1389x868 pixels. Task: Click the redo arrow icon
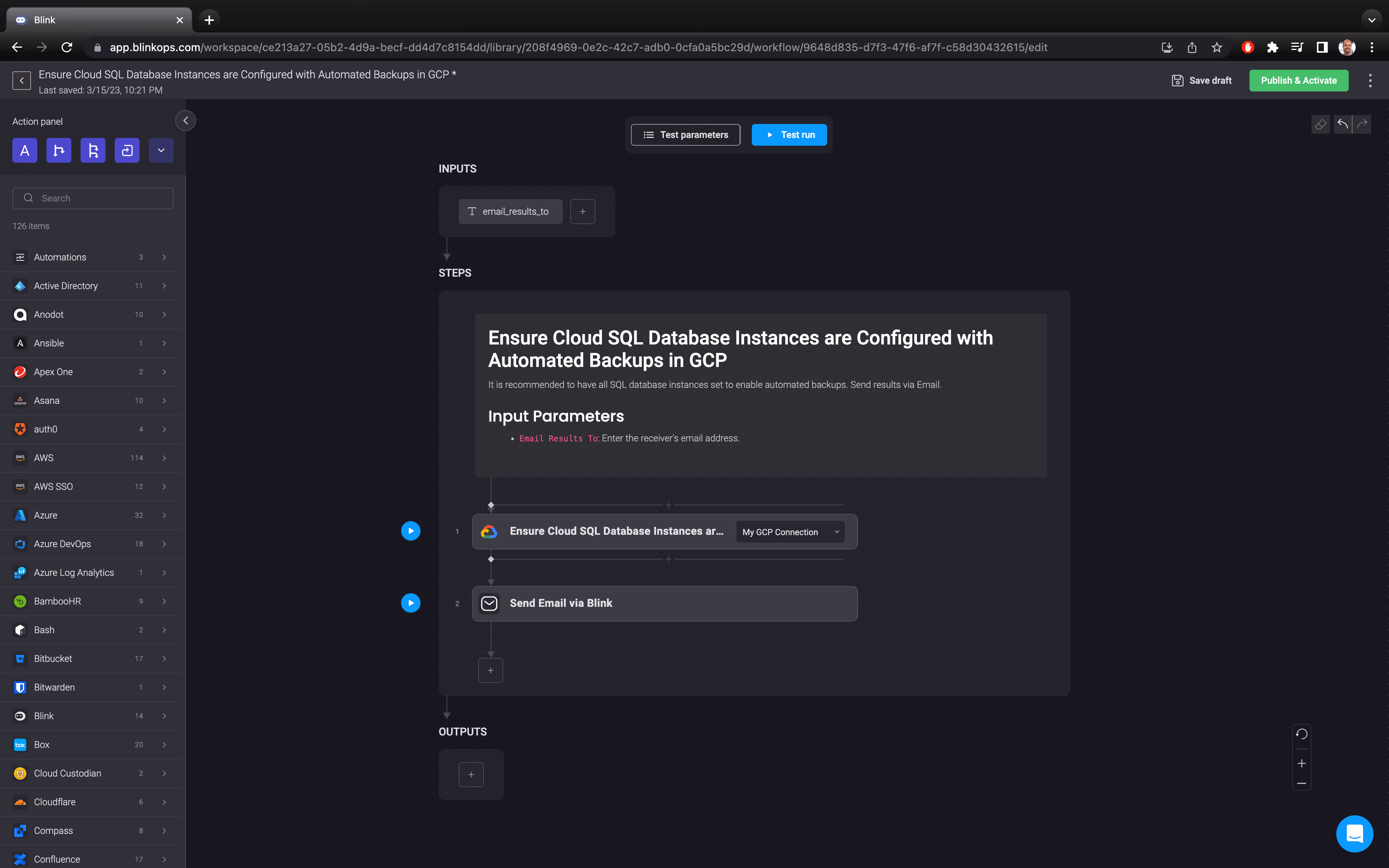point(1362,124)
